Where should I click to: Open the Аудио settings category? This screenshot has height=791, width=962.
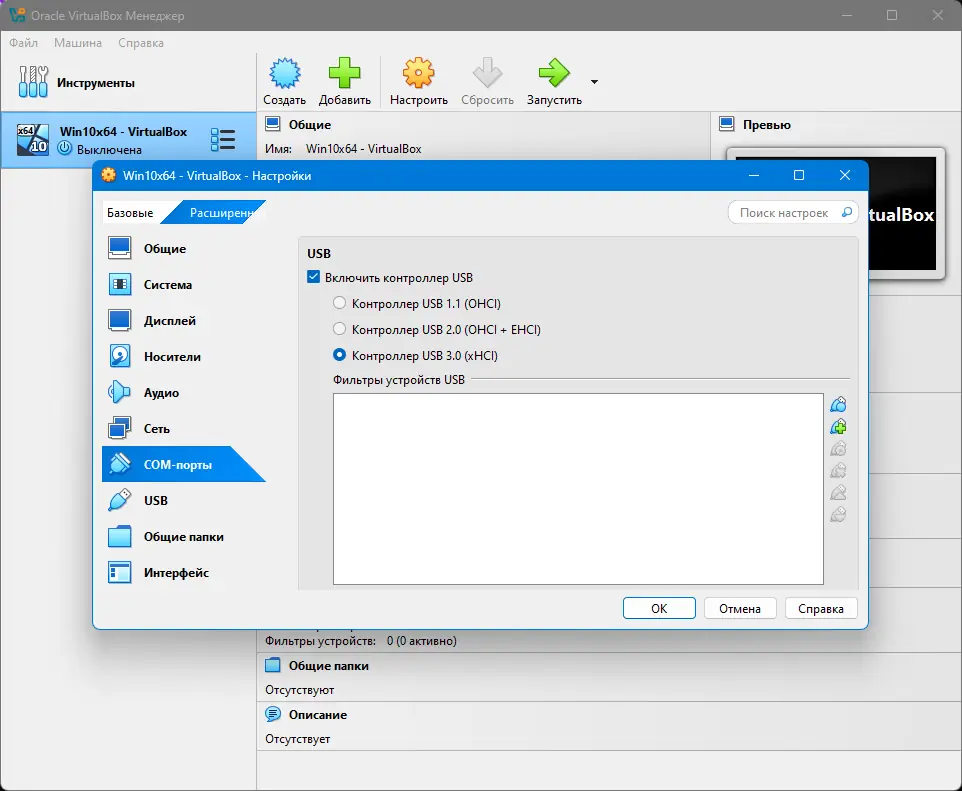183,393
